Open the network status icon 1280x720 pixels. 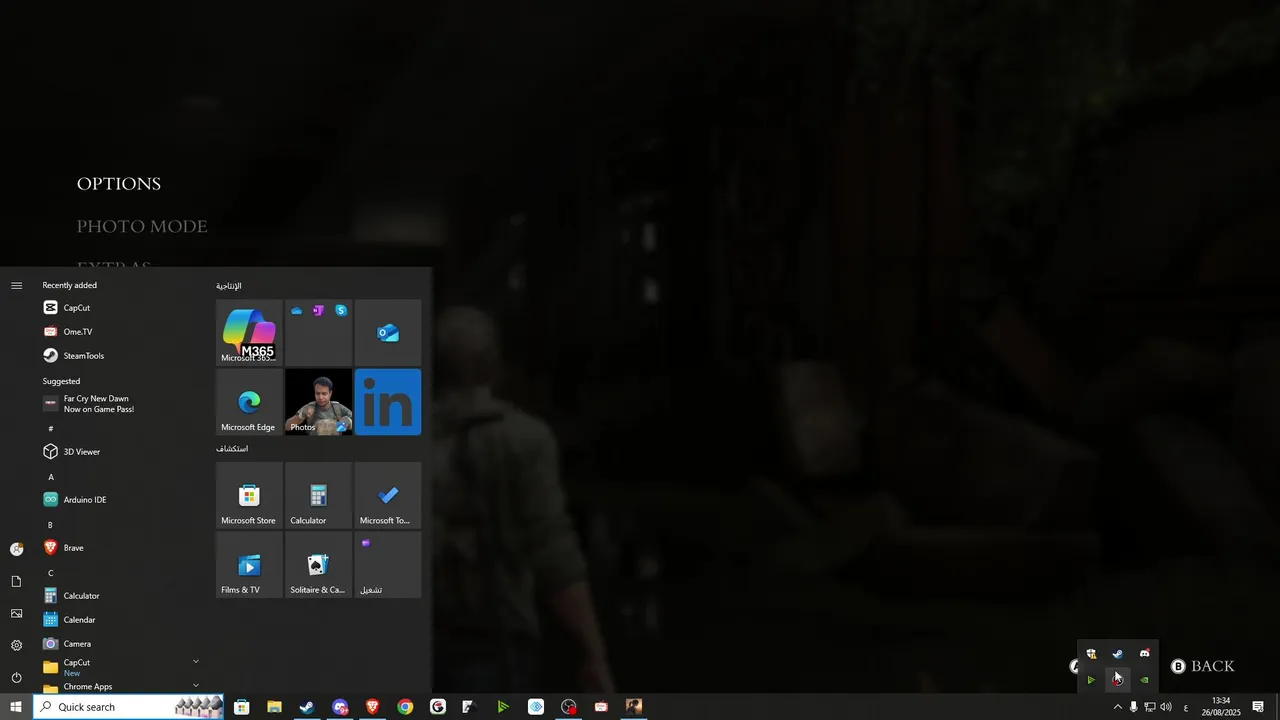(1150, 707)
